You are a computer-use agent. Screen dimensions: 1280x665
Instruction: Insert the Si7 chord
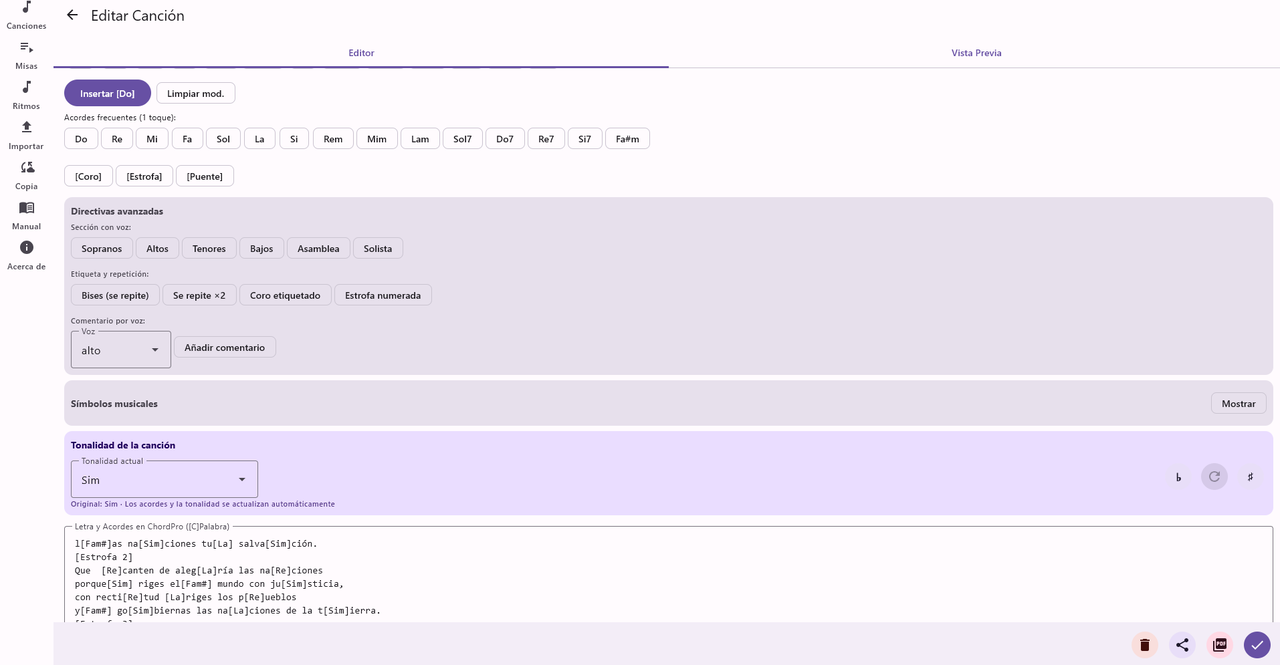(585, 139)
